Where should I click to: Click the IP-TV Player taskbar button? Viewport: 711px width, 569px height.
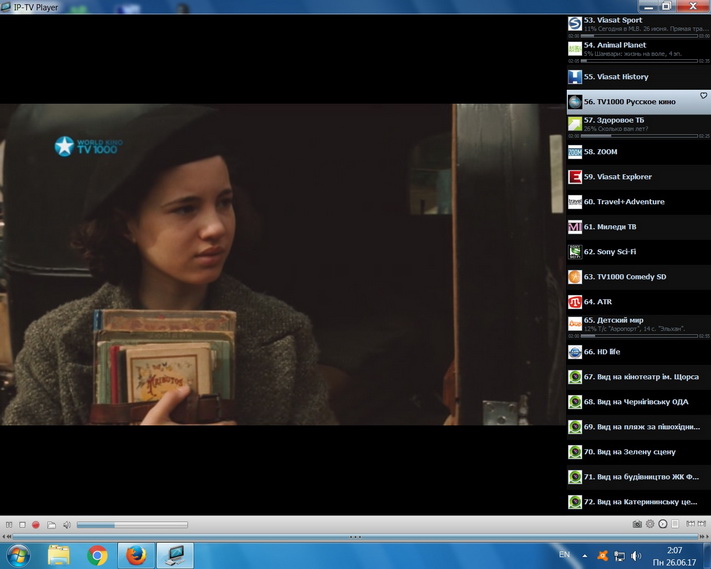coord(175,555)
